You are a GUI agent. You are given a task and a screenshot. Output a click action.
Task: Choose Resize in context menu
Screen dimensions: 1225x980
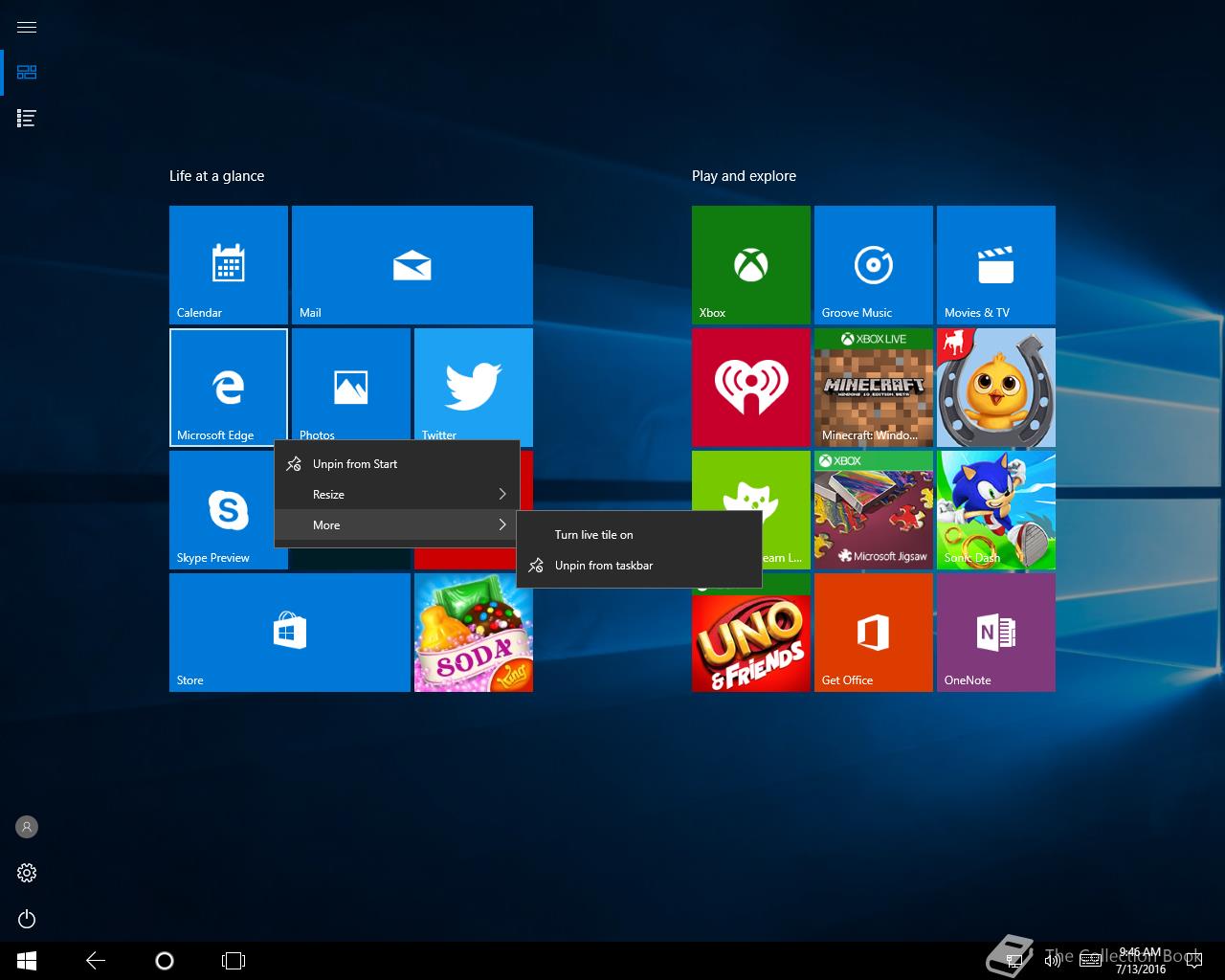[x=397, y=495]
